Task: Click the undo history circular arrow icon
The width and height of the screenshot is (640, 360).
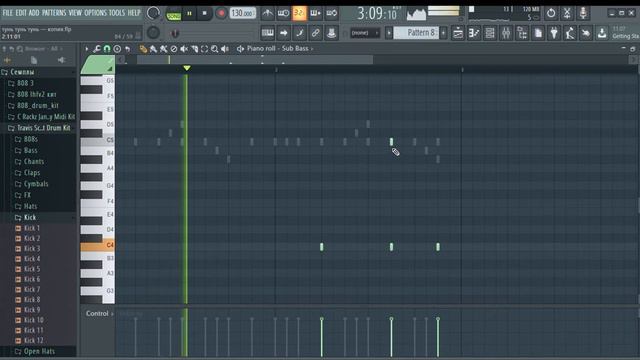Action: pos(551,13)
